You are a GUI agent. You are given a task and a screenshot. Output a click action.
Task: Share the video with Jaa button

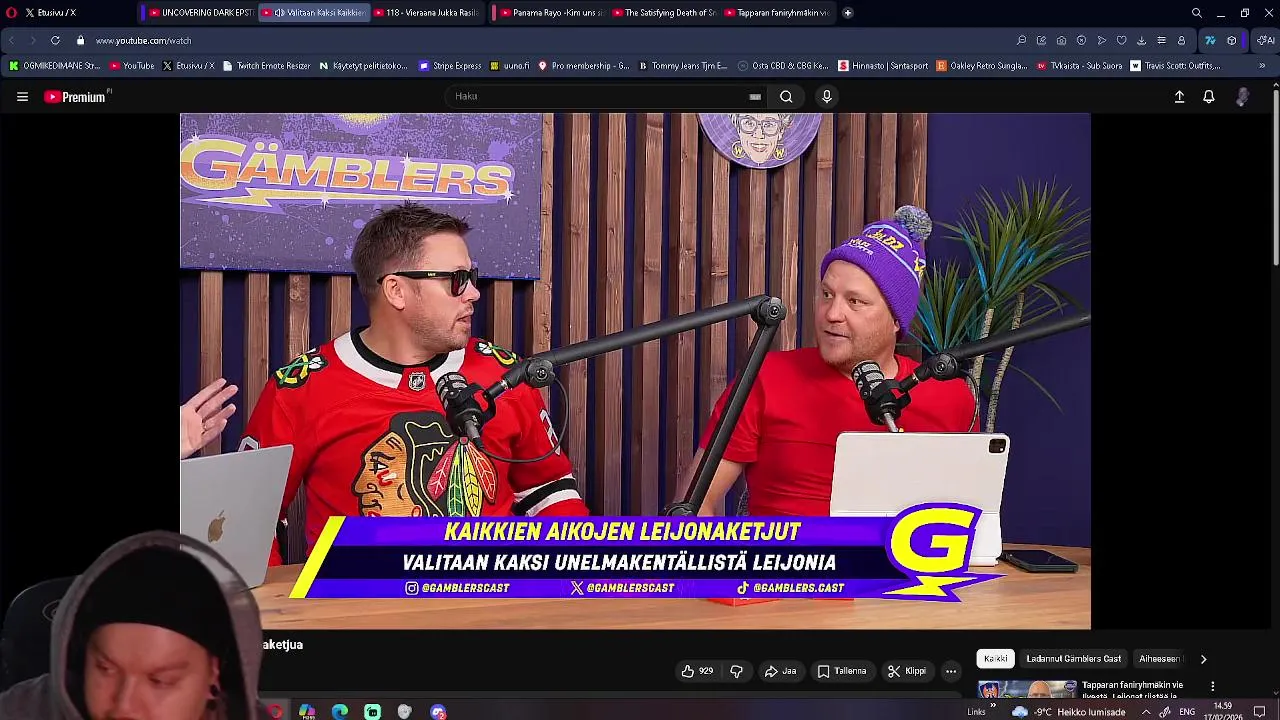[780, 671]
